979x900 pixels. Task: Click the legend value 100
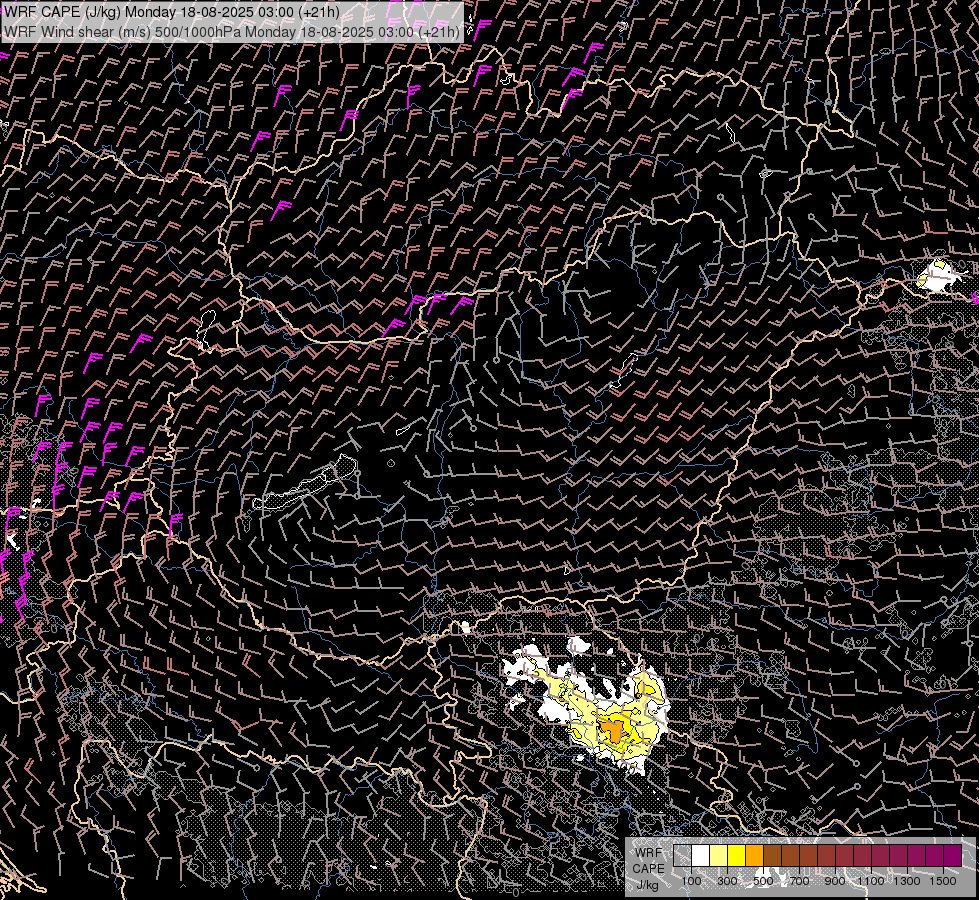point(692,881)
